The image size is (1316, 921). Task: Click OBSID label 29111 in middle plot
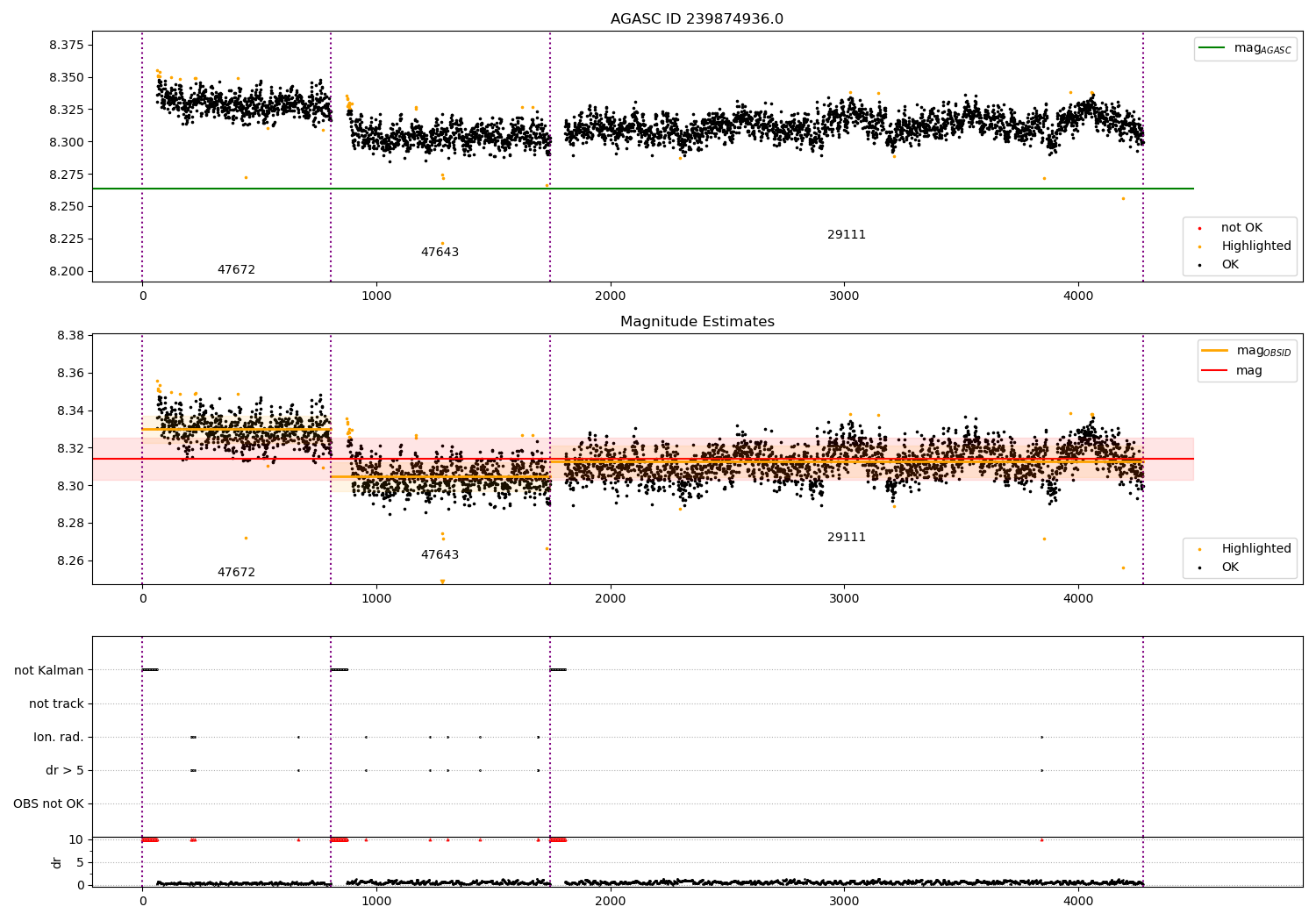pyautogui.click(x=847, y=538)
